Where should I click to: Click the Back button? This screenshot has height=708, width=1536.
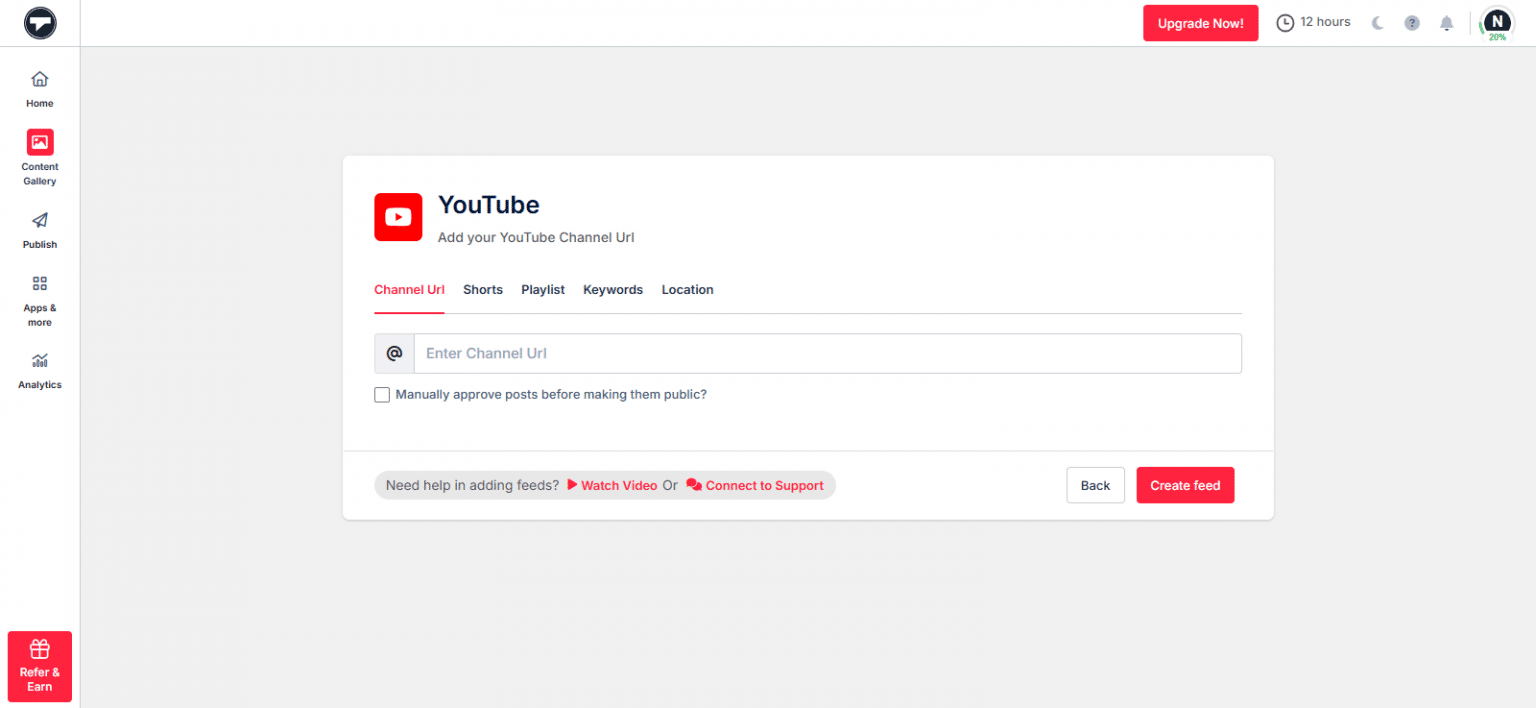1095,485
